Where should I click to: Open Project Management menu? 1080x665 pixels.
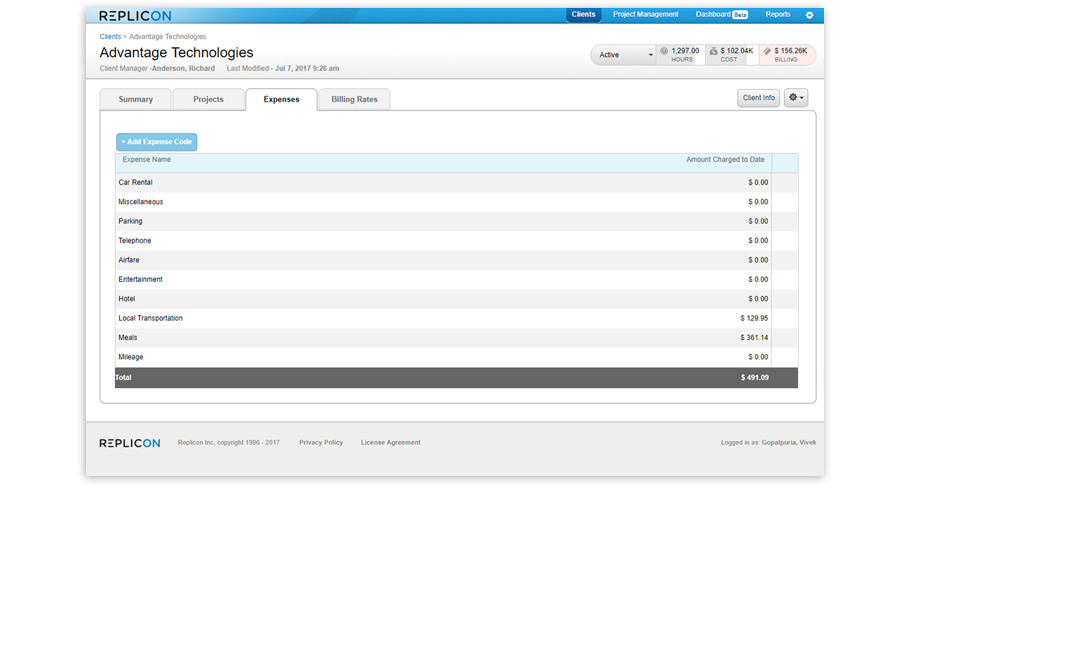coord(645,14)
